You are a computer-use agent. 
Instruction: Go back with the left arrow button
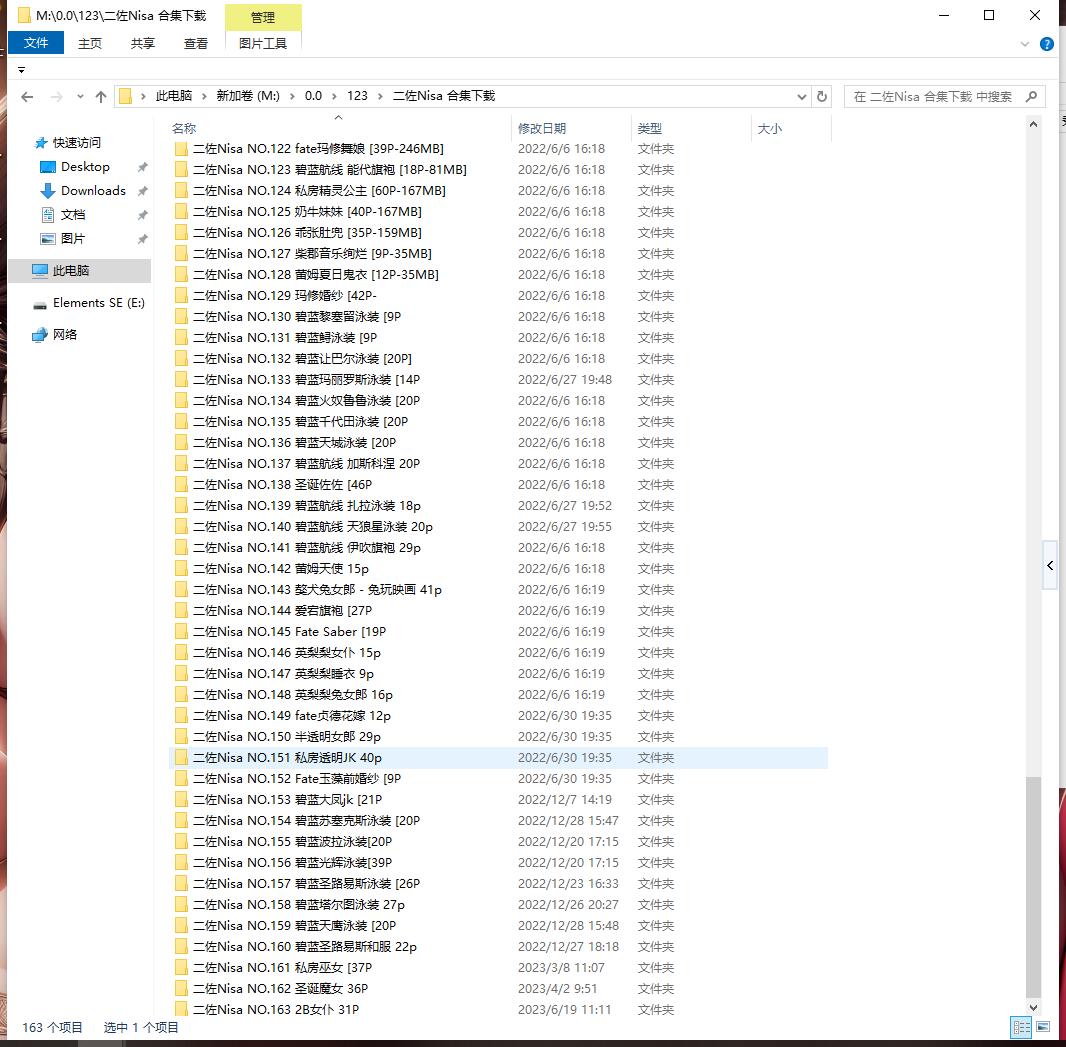(x=27, y=97)
